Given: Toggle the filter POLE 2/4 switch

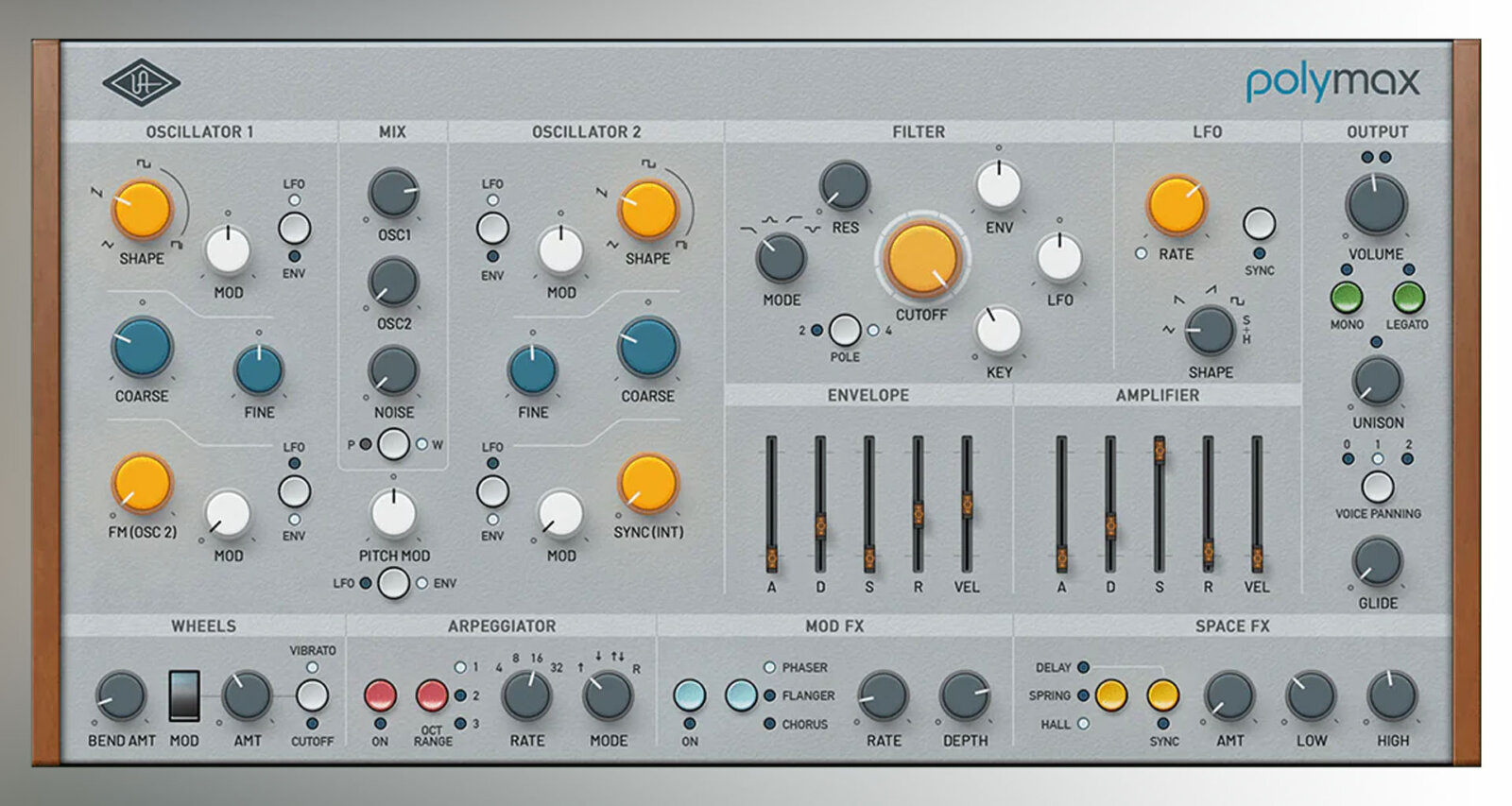Looking at the screenshot, I should click(x=844, y=331).
